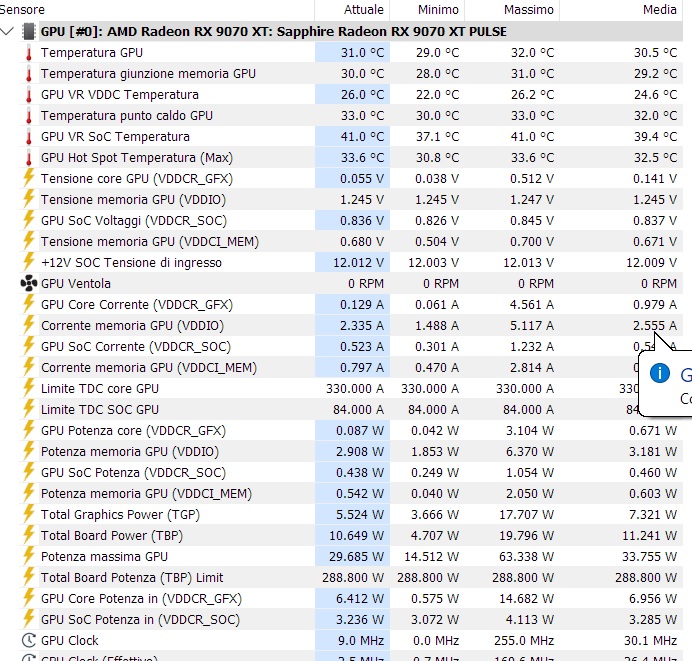Screen dimensions: 692x661
Task: Select Potenza memoria GPU (VDDIO) row
Action: (x=351, y=451)
